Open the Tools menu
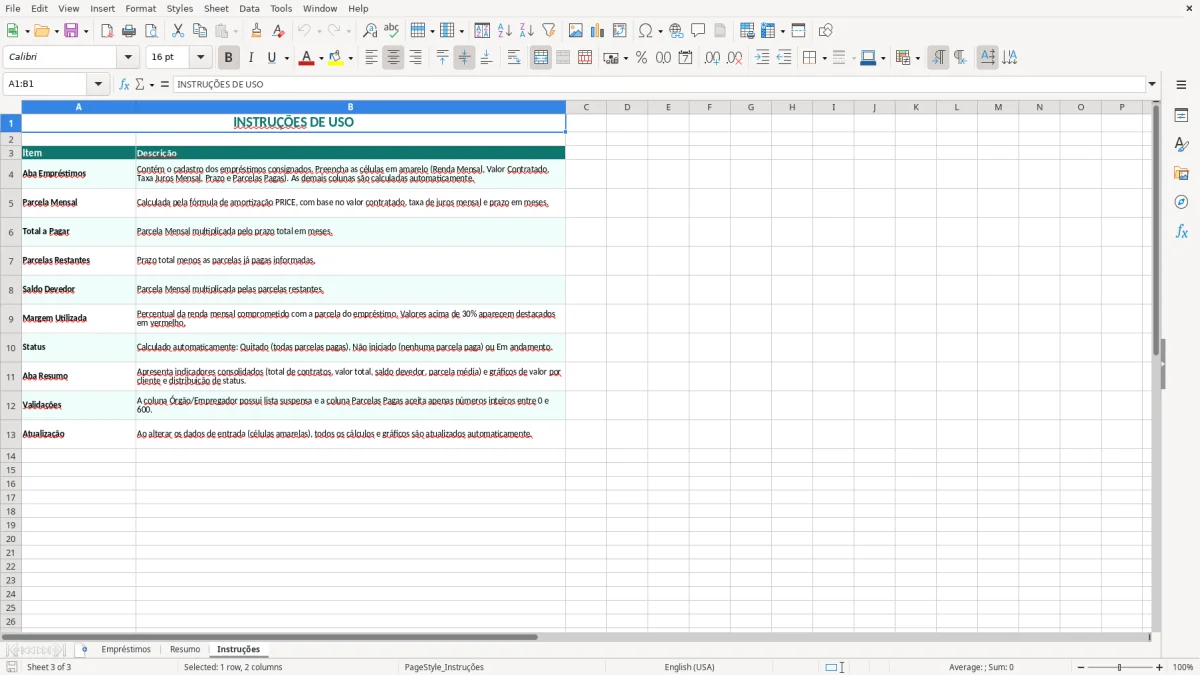Viewport: 1200px width, 675px height. pos(281,8)
